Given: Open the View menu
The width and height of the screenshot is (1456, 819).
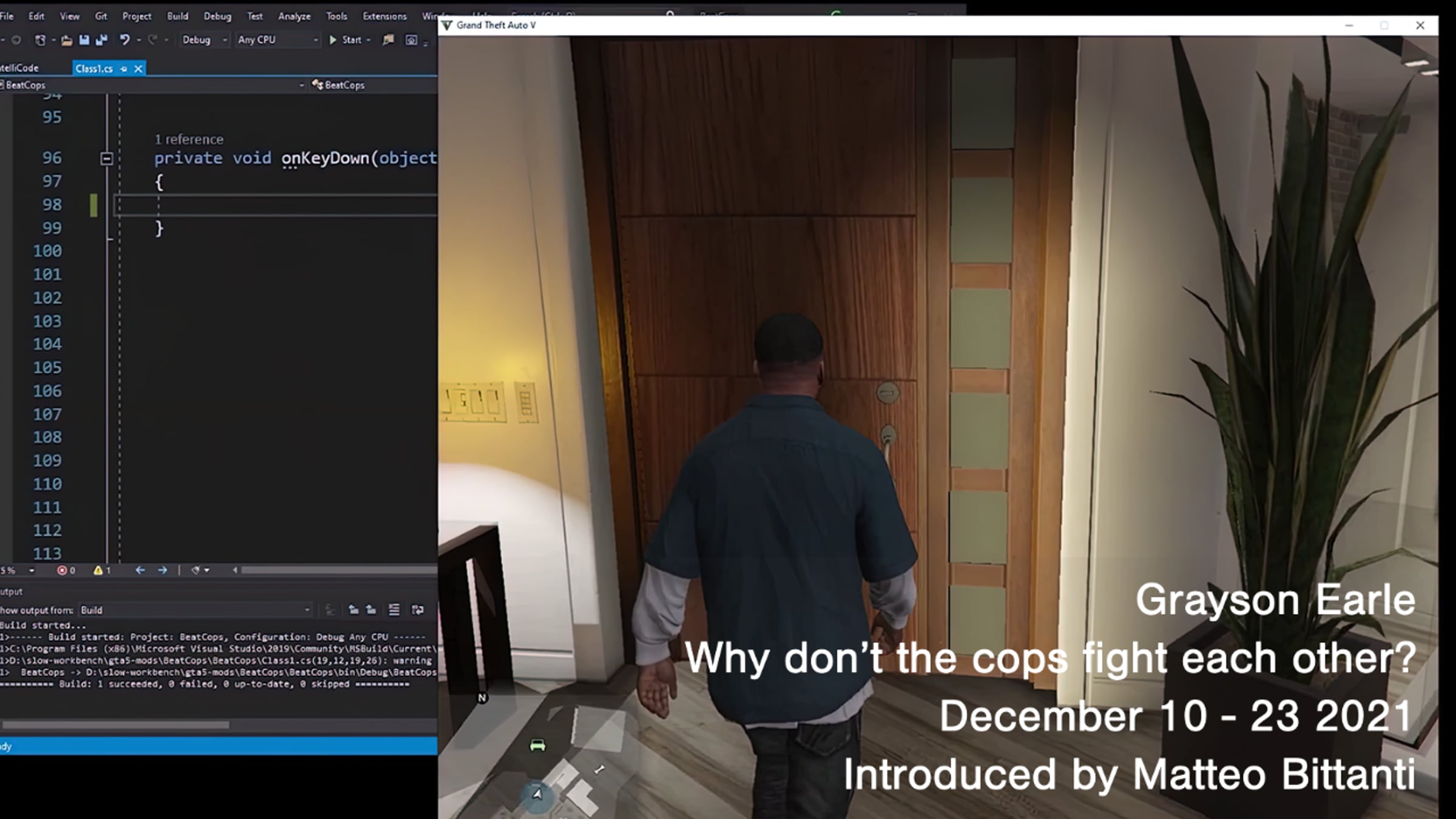Looking at the screenshot, I should (70, 16).
